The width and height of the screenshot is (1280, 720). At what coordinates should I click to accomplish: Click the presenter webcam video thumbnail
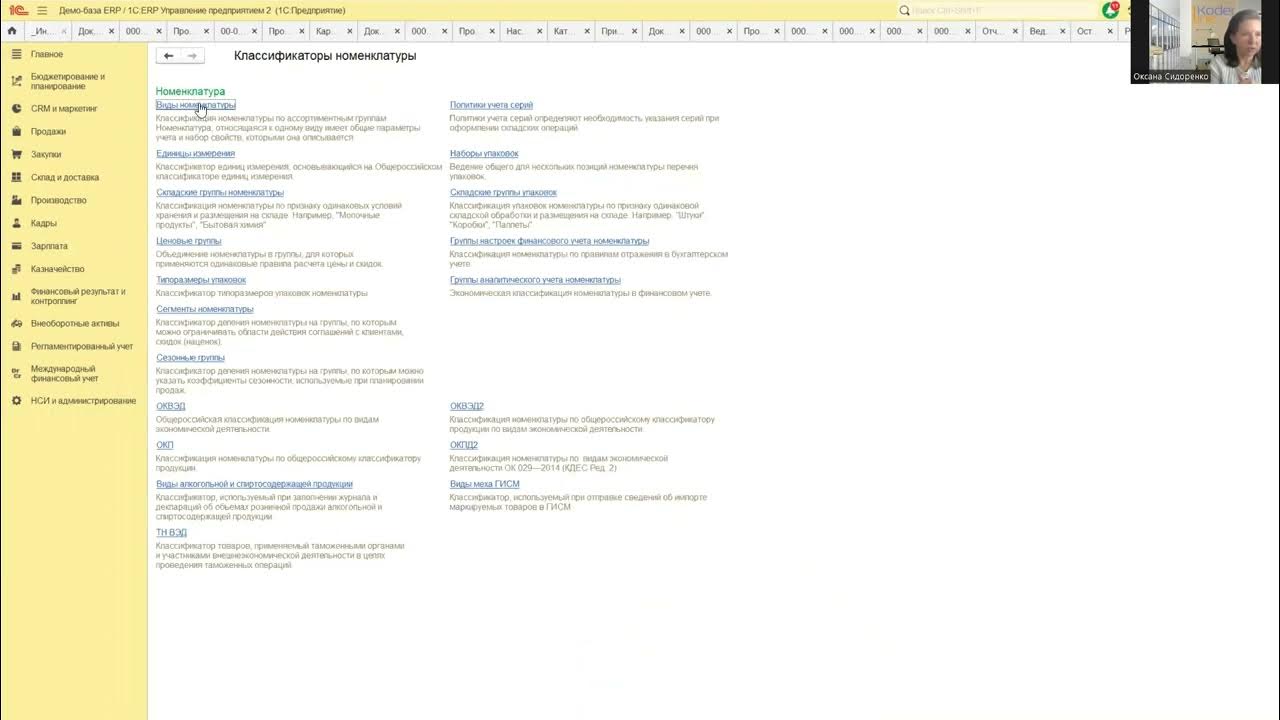1205,41
